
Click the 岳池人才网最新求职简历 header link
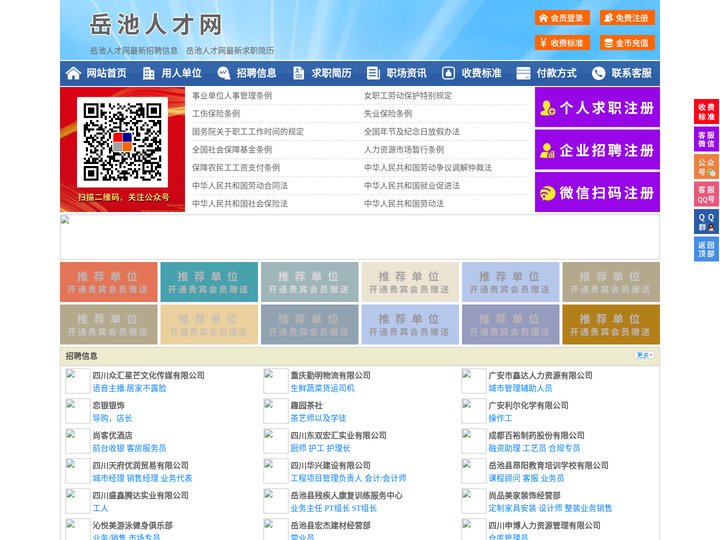(x=230, y=51)
